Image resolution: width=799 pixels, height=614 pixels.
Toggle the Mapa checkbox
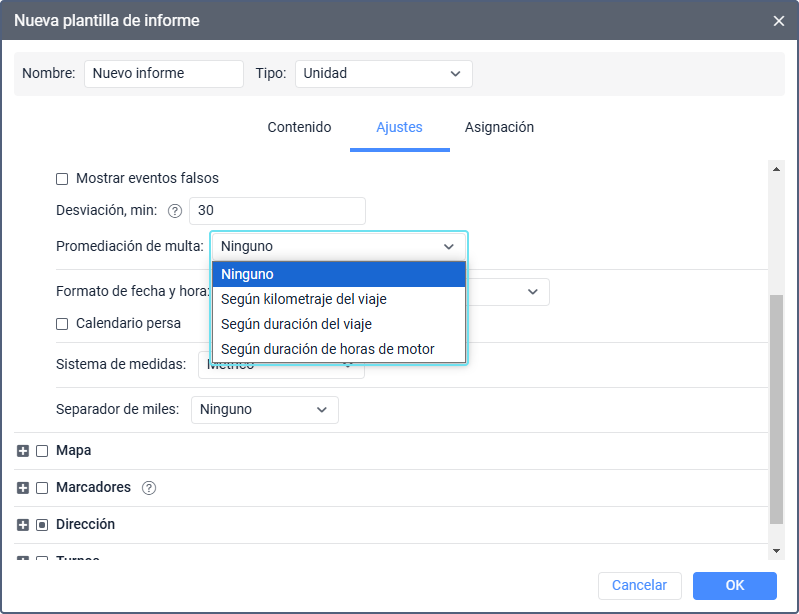click(x=42, y=451)
